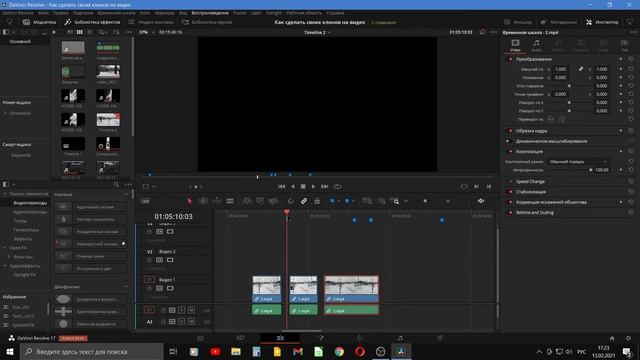Stop timeline playback
The image size is (640, 360).
[x=303, y=186]
